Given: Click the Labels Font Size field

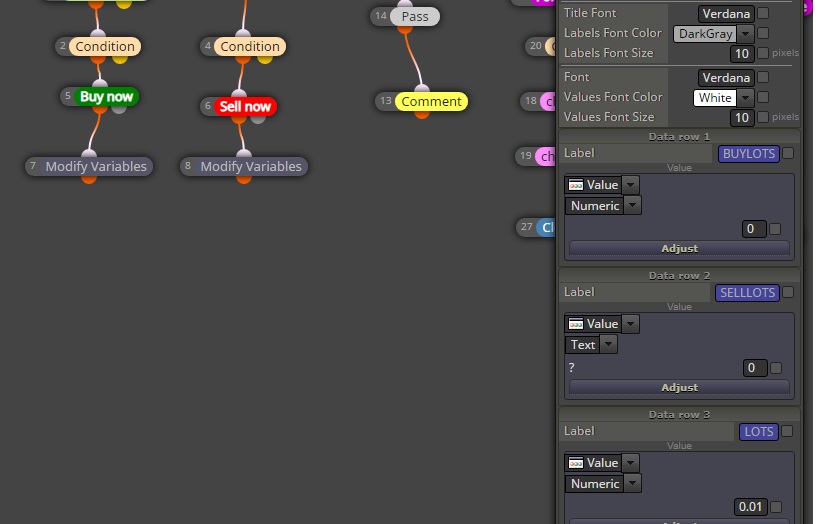Looking at the screenshot, I should (742, 54).
